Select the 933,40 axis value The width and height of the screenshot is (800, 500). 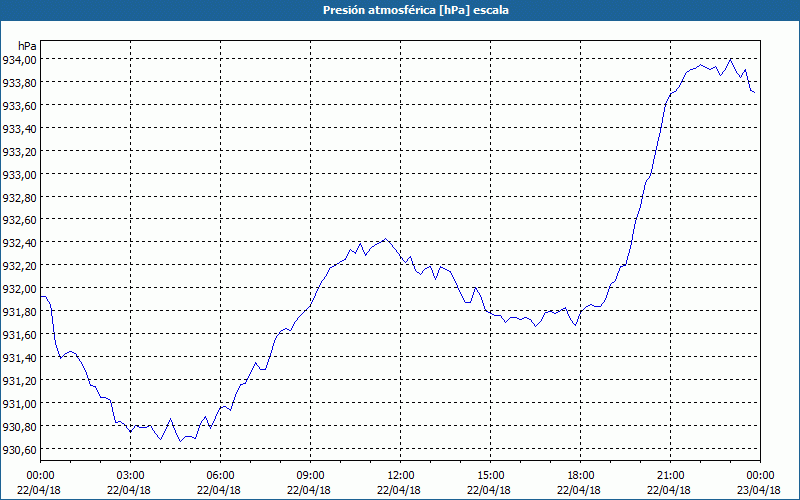coord(19,129)
